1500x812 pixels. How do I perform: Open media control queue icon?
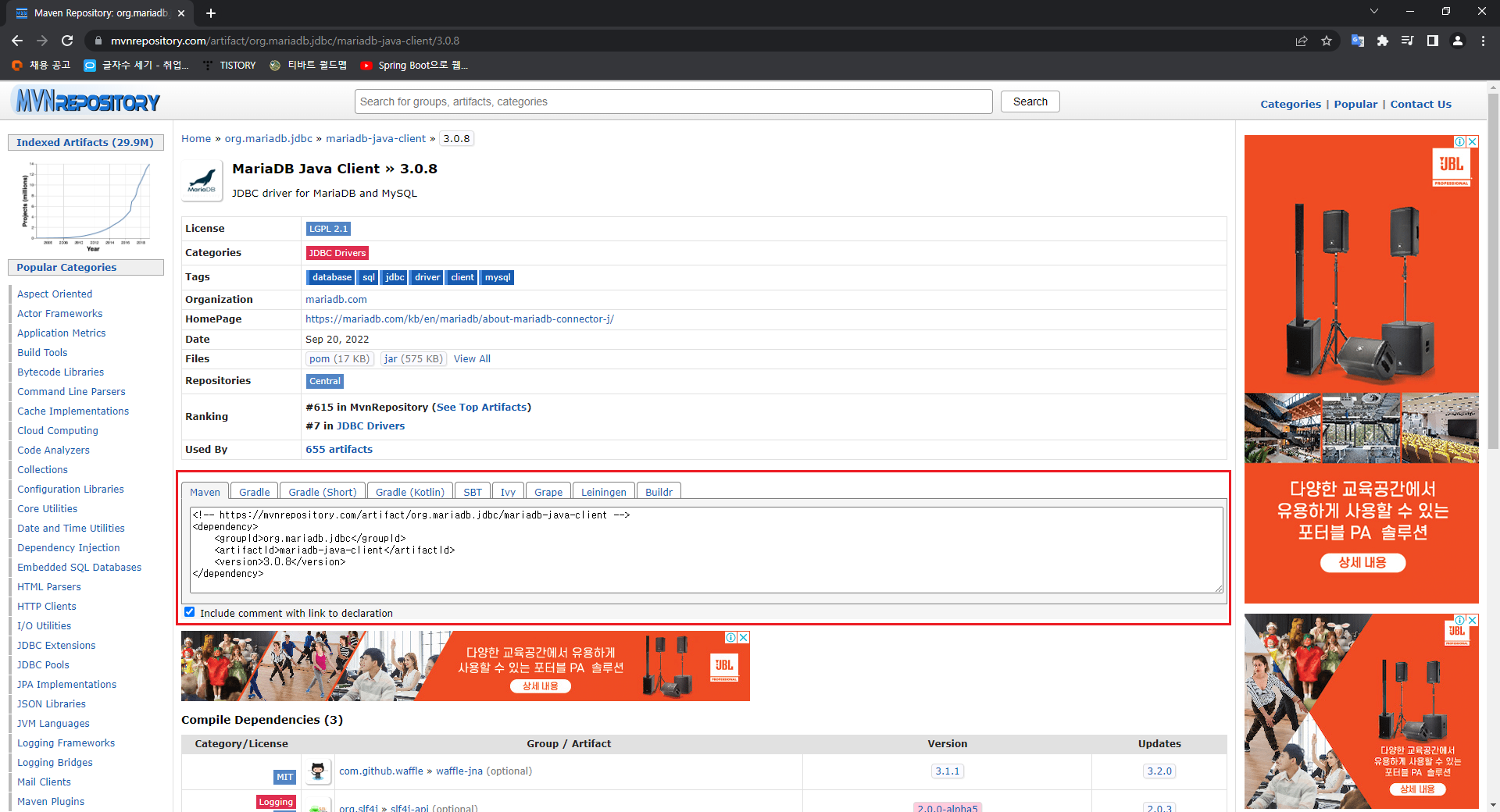1408,41
